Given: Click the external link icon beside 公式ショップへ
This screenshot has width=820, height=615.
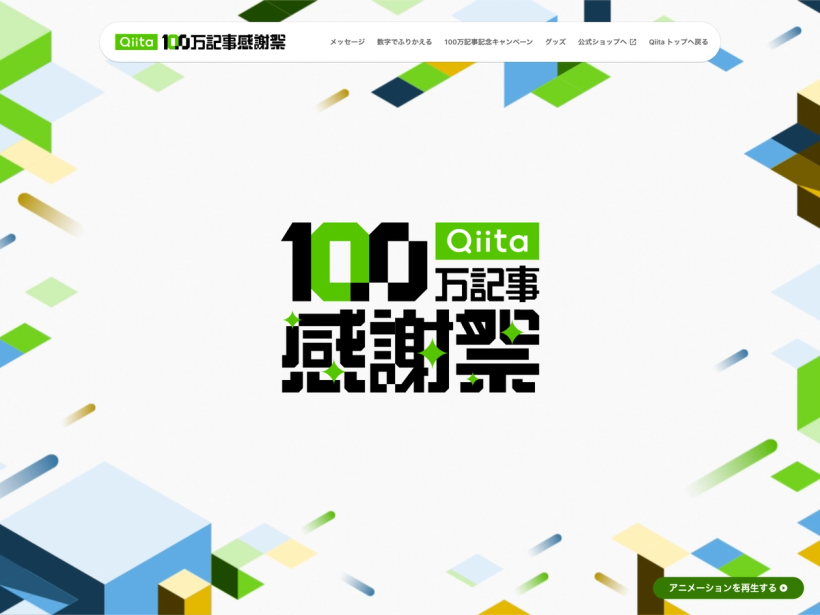Looking at the screenshot, I should (x=633, y=42).
